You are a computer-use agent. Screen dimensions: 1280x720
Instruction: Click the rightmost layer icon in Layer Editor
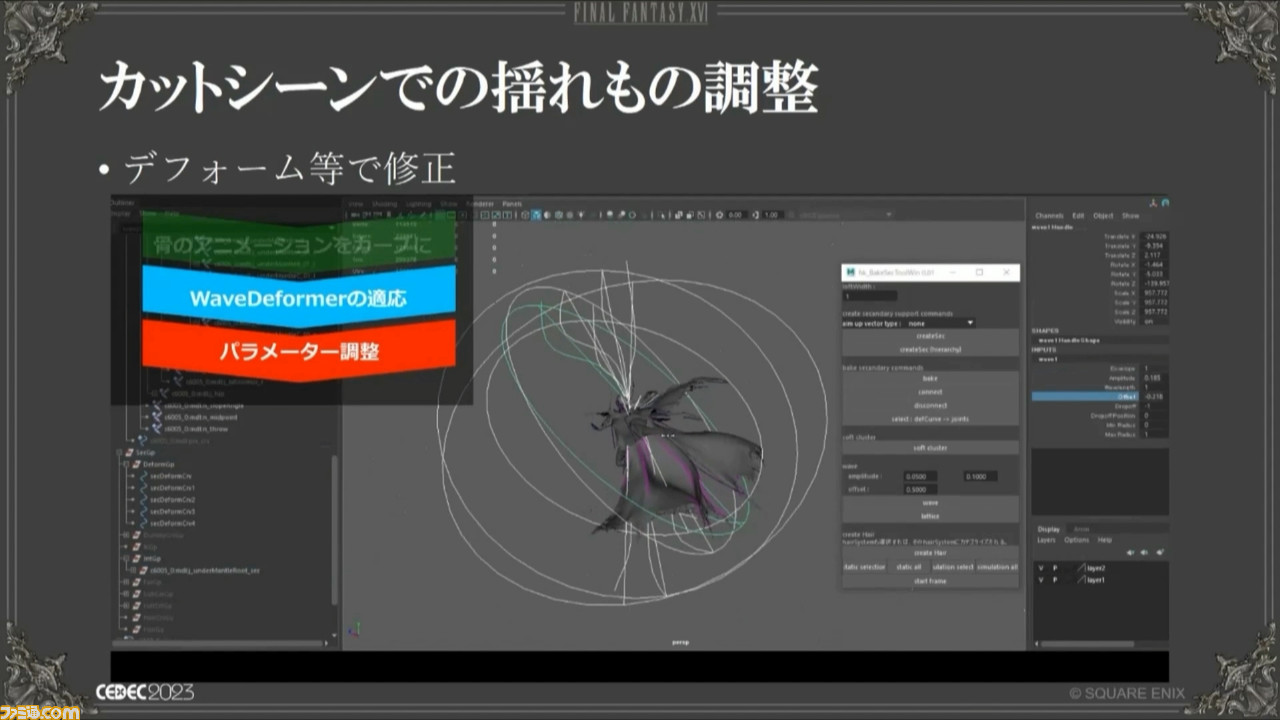pyautogui.click(x=1160, y=552)
